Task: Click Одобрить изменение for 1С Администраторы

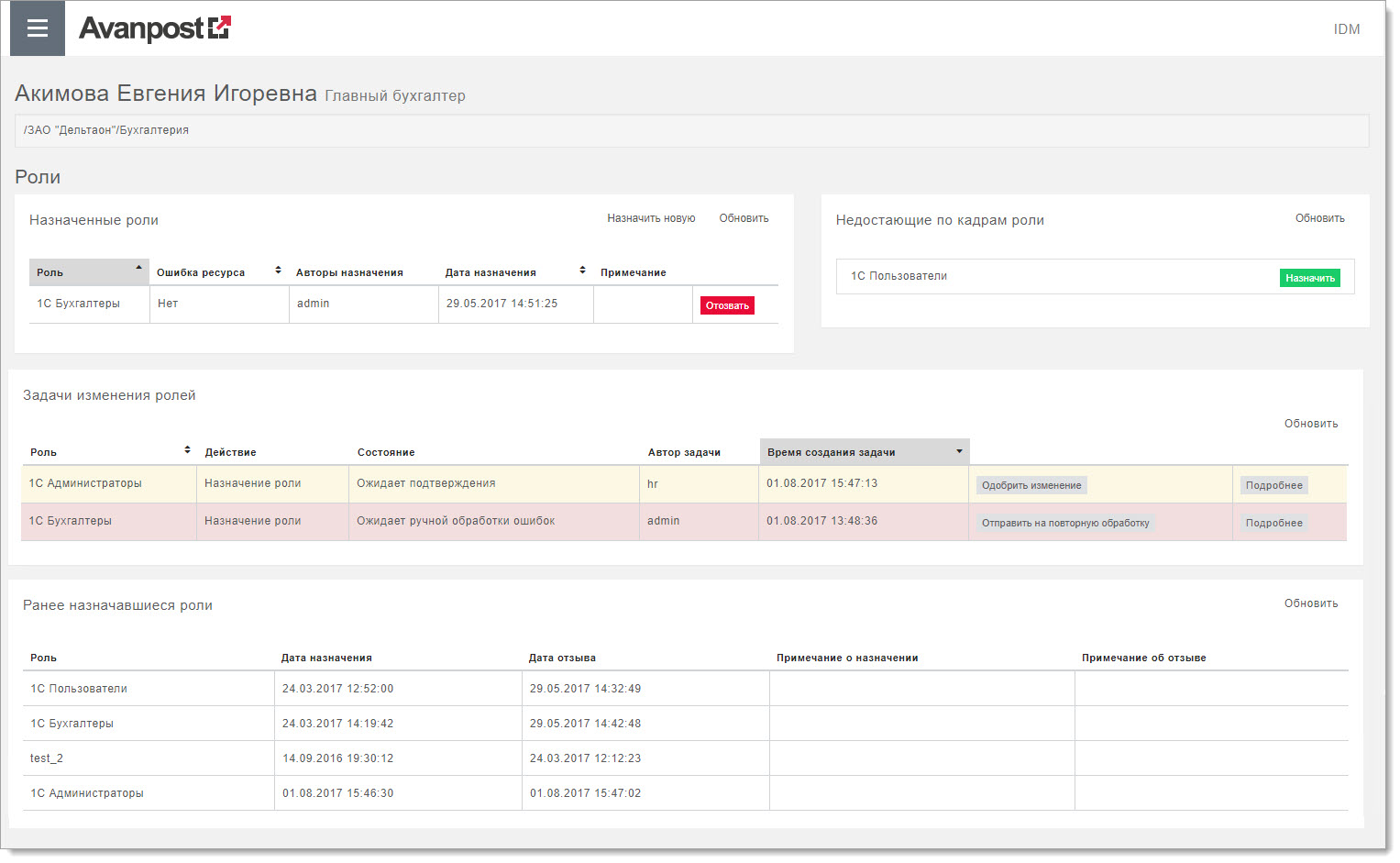Action: click(x=1031, y=485)
